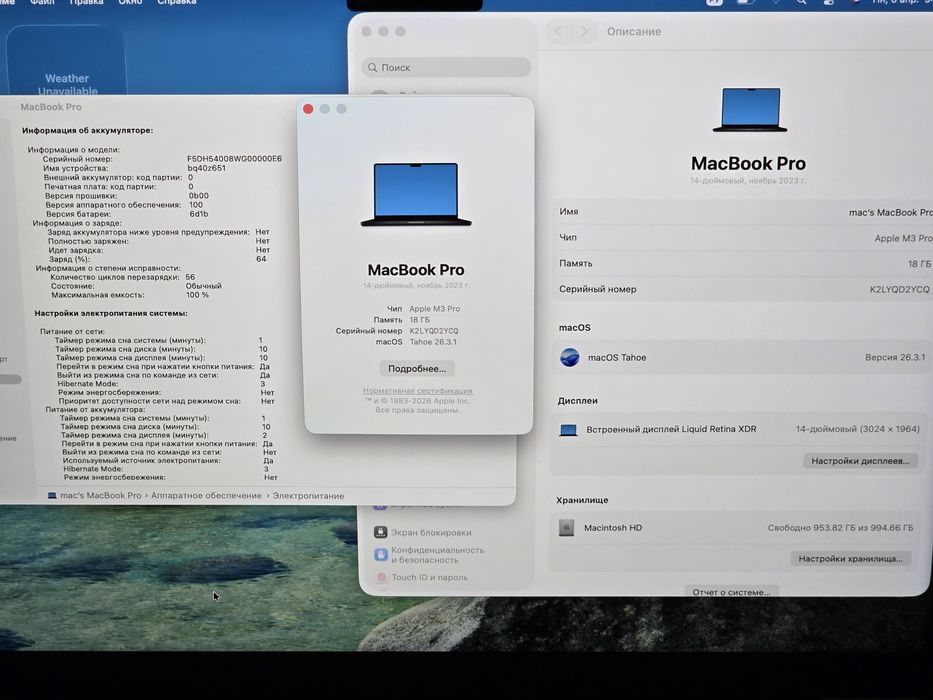Click Встроенный дисплей Liquid Retina XDR row
933x700 pixels.
click(x=740, y=429)
